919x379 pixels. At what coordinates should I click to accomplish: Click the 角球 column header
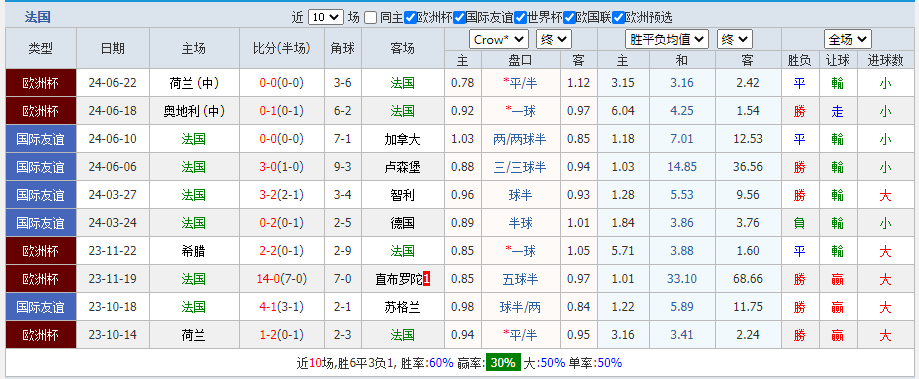tap(343, 49)
